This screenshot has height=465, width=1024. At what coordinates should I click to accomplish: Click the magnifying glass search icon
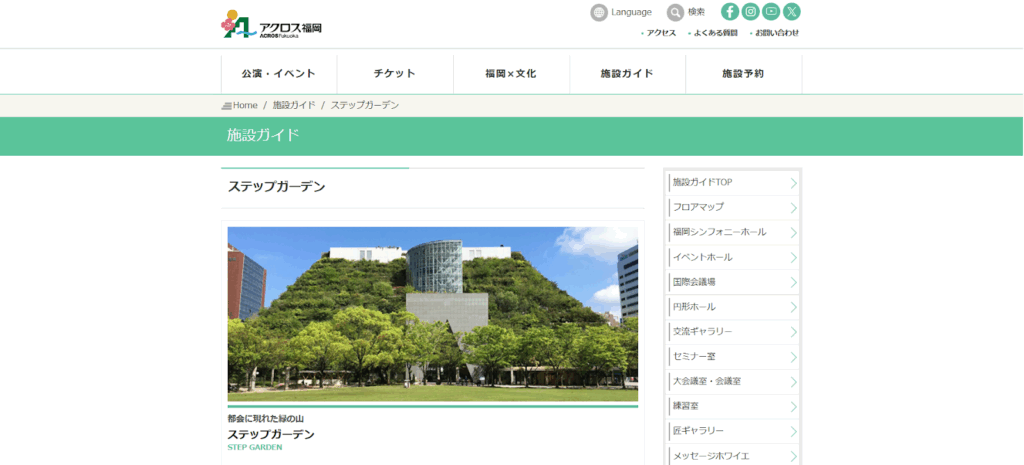[676, 12]
